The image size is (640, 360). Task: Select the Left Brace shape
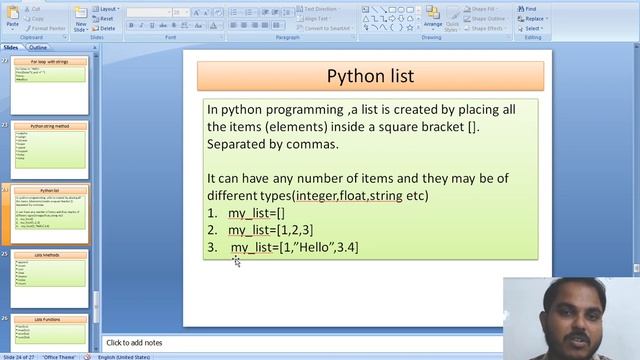point(392,28)
